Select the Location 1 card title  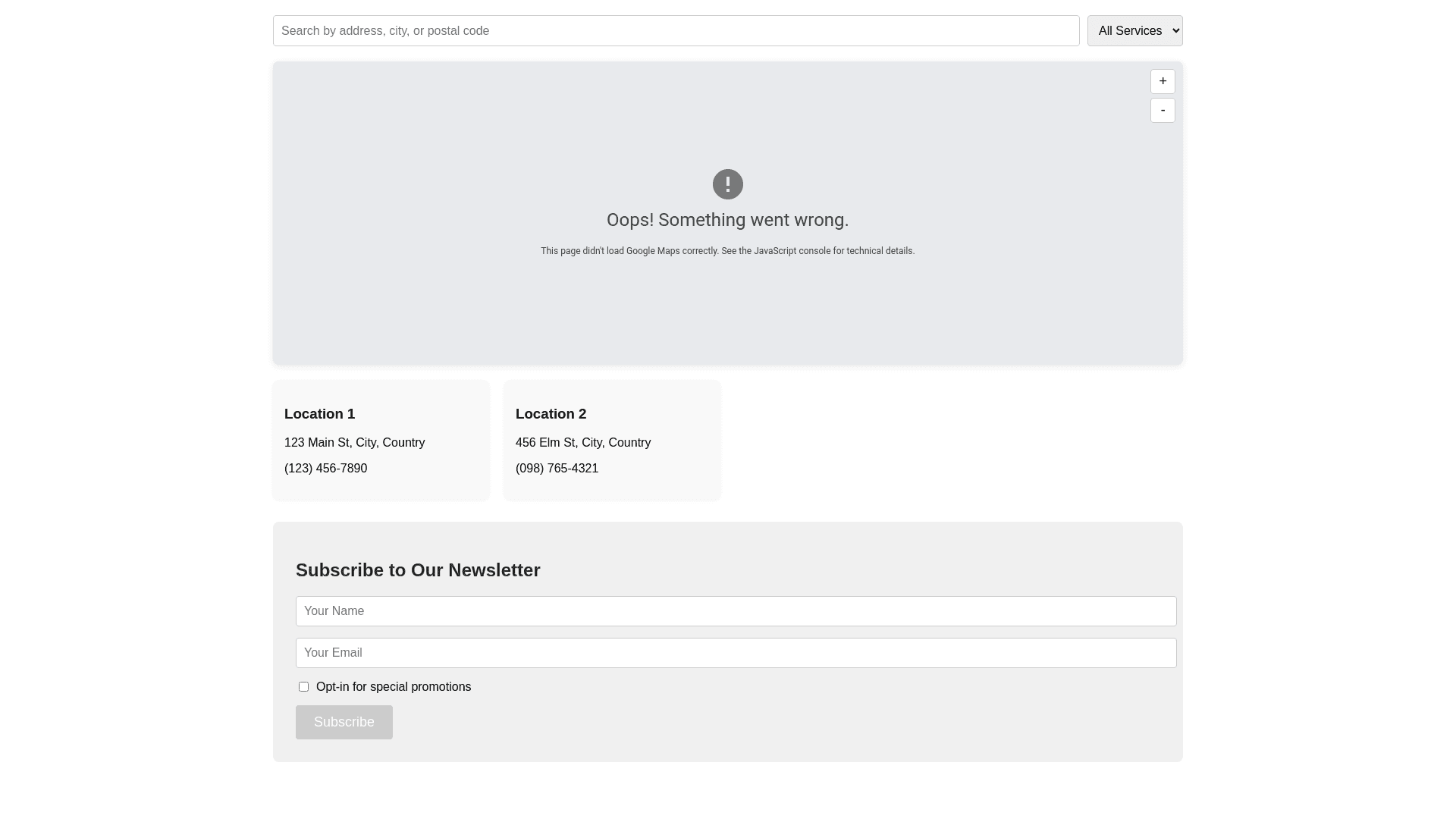tap(319, 414)
